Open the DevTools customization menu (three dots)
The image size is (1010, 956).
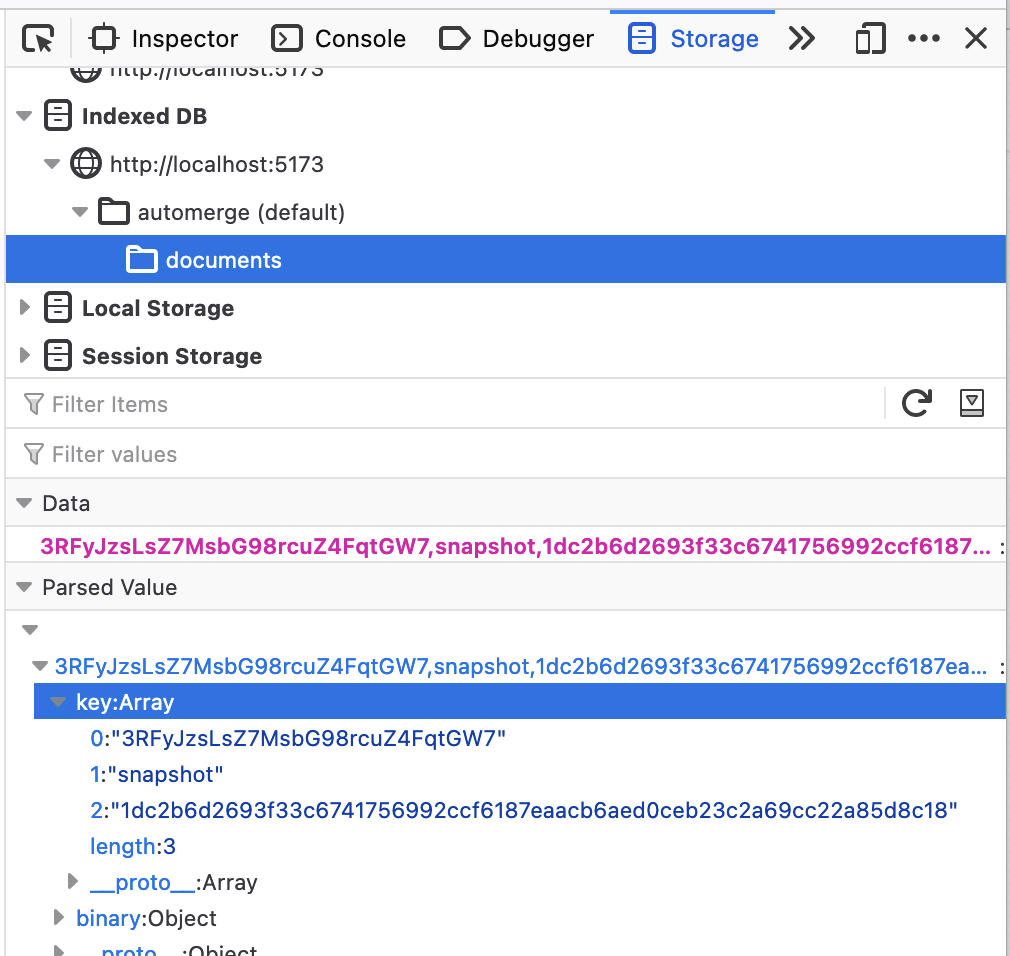923,38
